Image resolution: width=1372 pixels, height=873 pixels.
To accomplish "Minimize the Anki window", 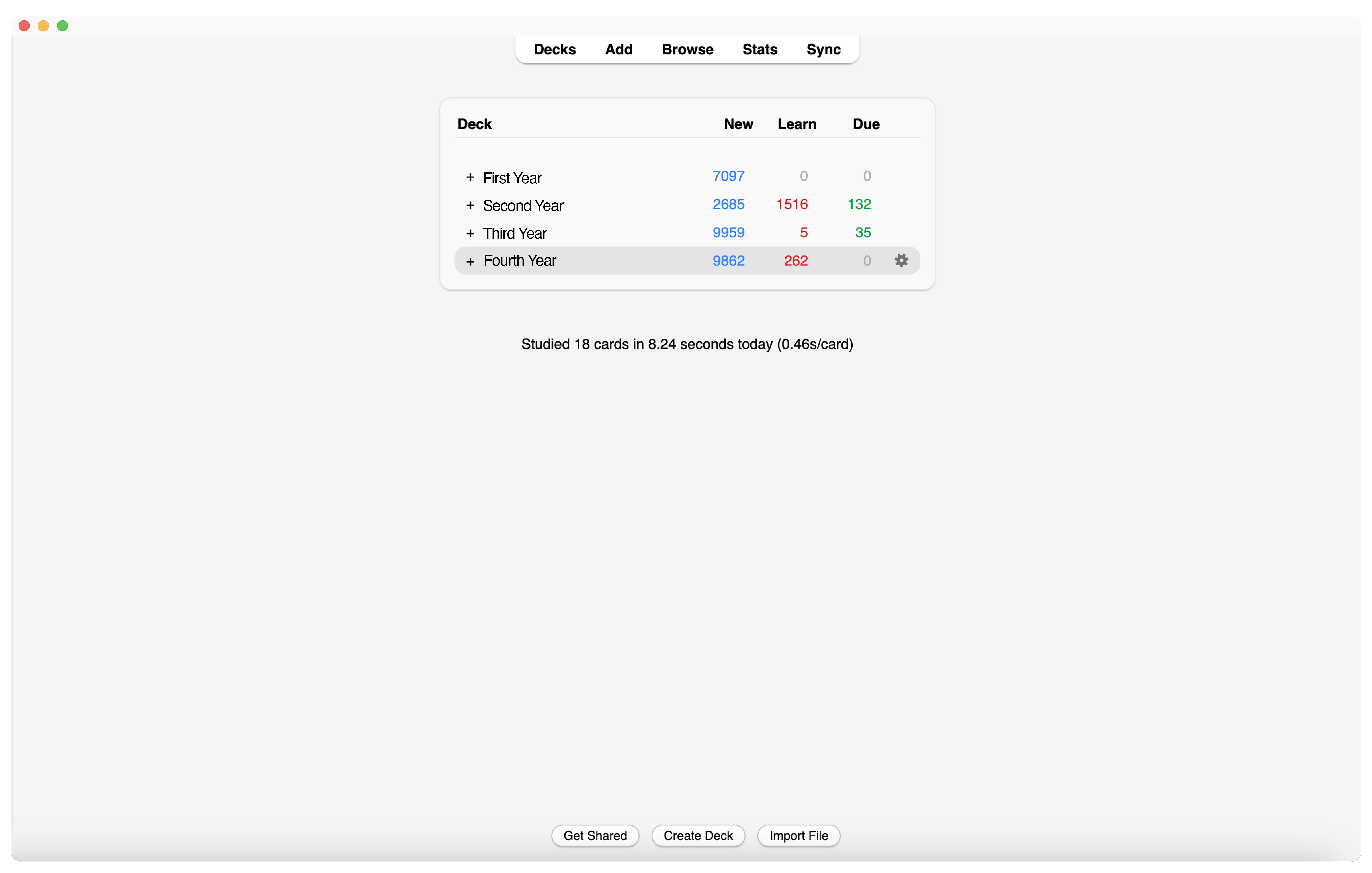I will 43,25.
